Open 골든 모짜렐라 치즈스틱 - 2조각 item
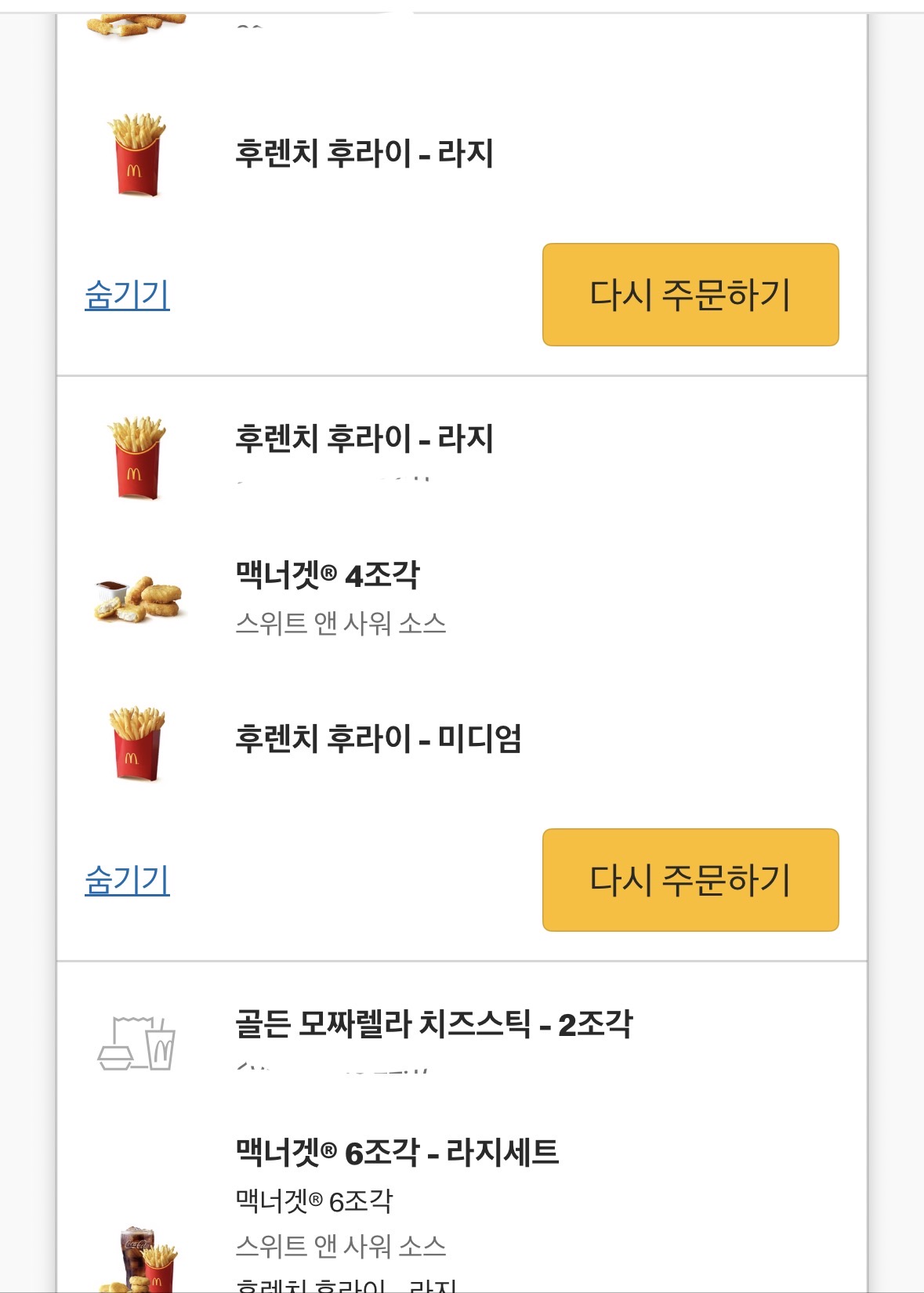This screenshot has height=1293, width=924. [x=433, y=1024]
